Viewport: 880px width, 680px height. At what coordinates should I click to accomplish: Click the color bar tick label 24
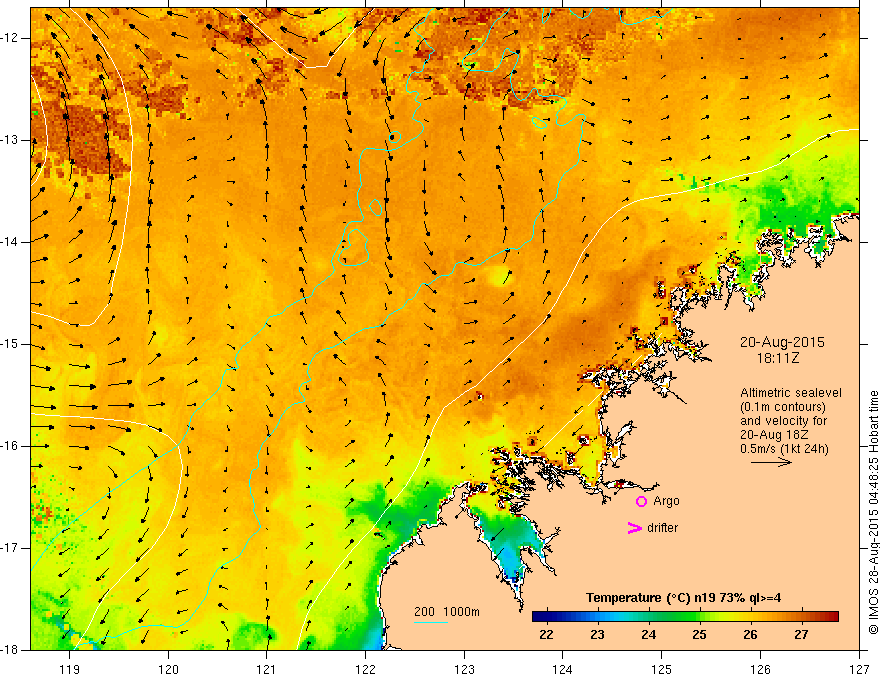(648, 635)
